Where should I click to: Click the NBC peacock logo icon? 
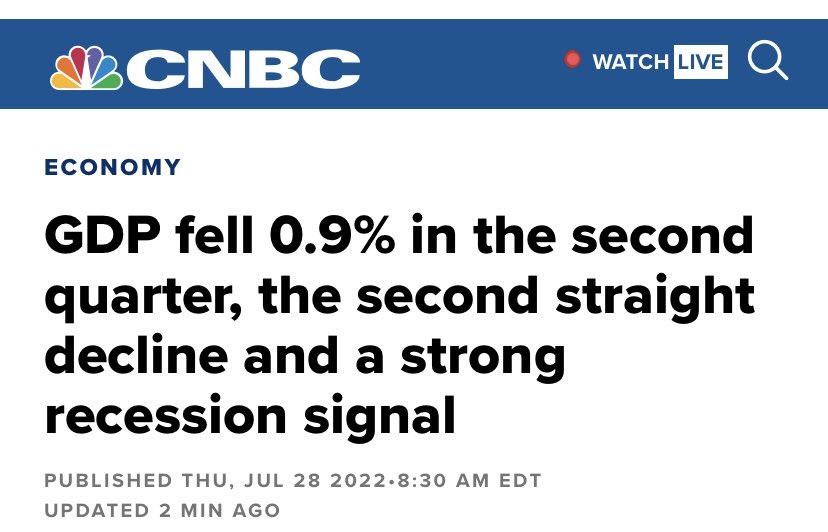pos(87,67)
